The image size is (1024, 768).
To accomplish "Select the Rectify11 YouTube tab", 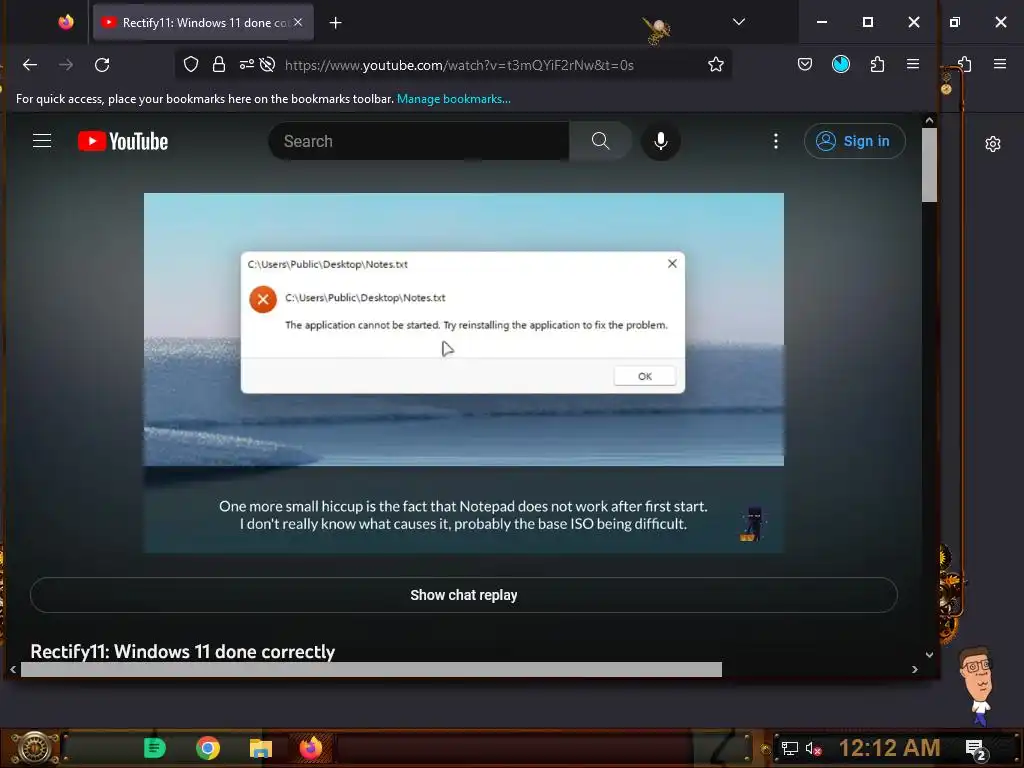I will click(x=203, y=22).
